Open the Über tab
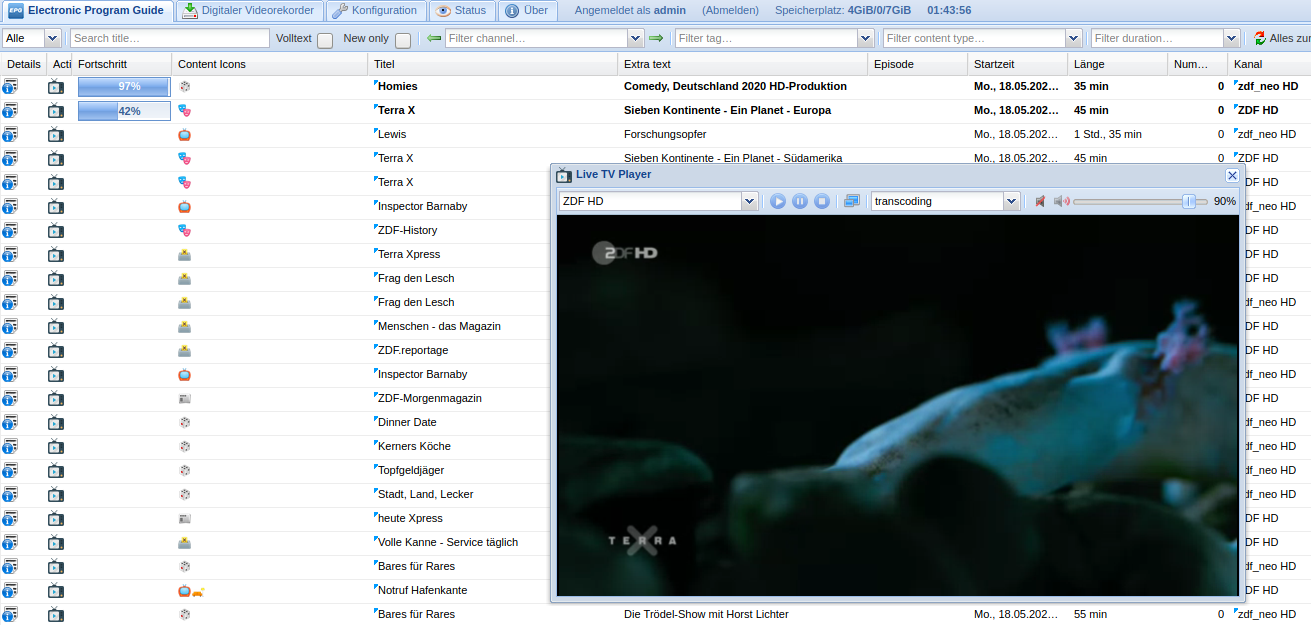 click(527, 11)
